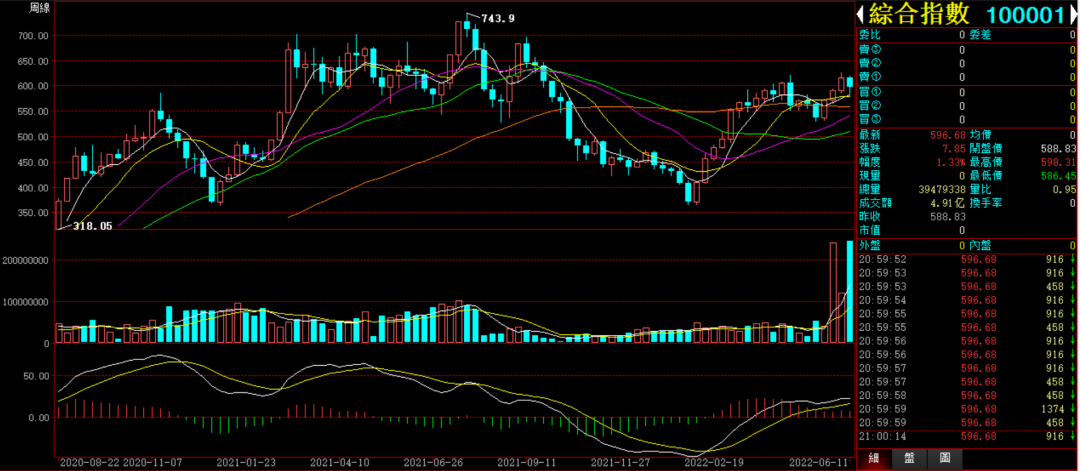Click the 最高價 value 598.31
Screen dimensions: 1080x471
pyautogui.click(x=1057, y=163)
